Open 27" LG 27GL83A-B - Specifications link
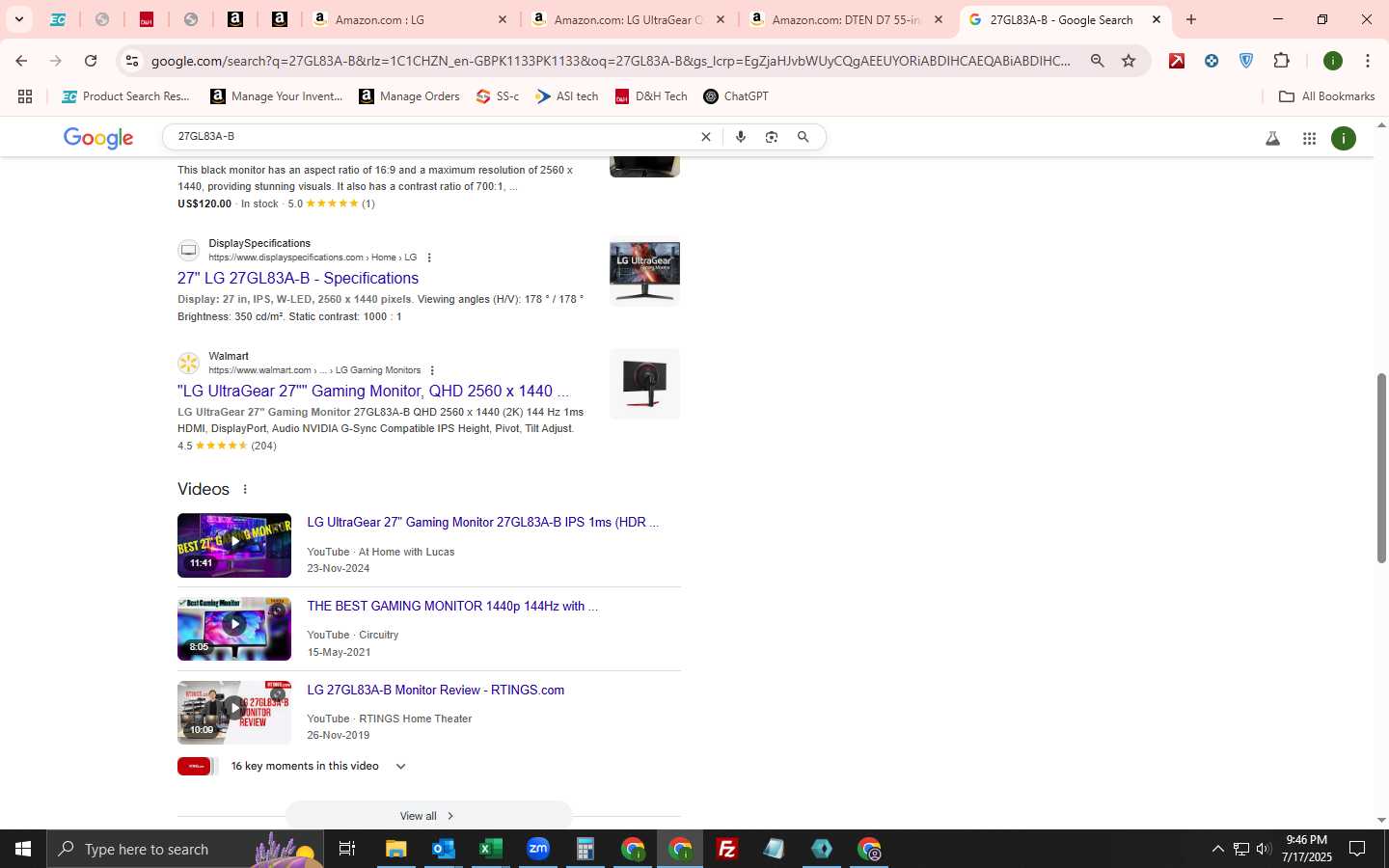 298,278
